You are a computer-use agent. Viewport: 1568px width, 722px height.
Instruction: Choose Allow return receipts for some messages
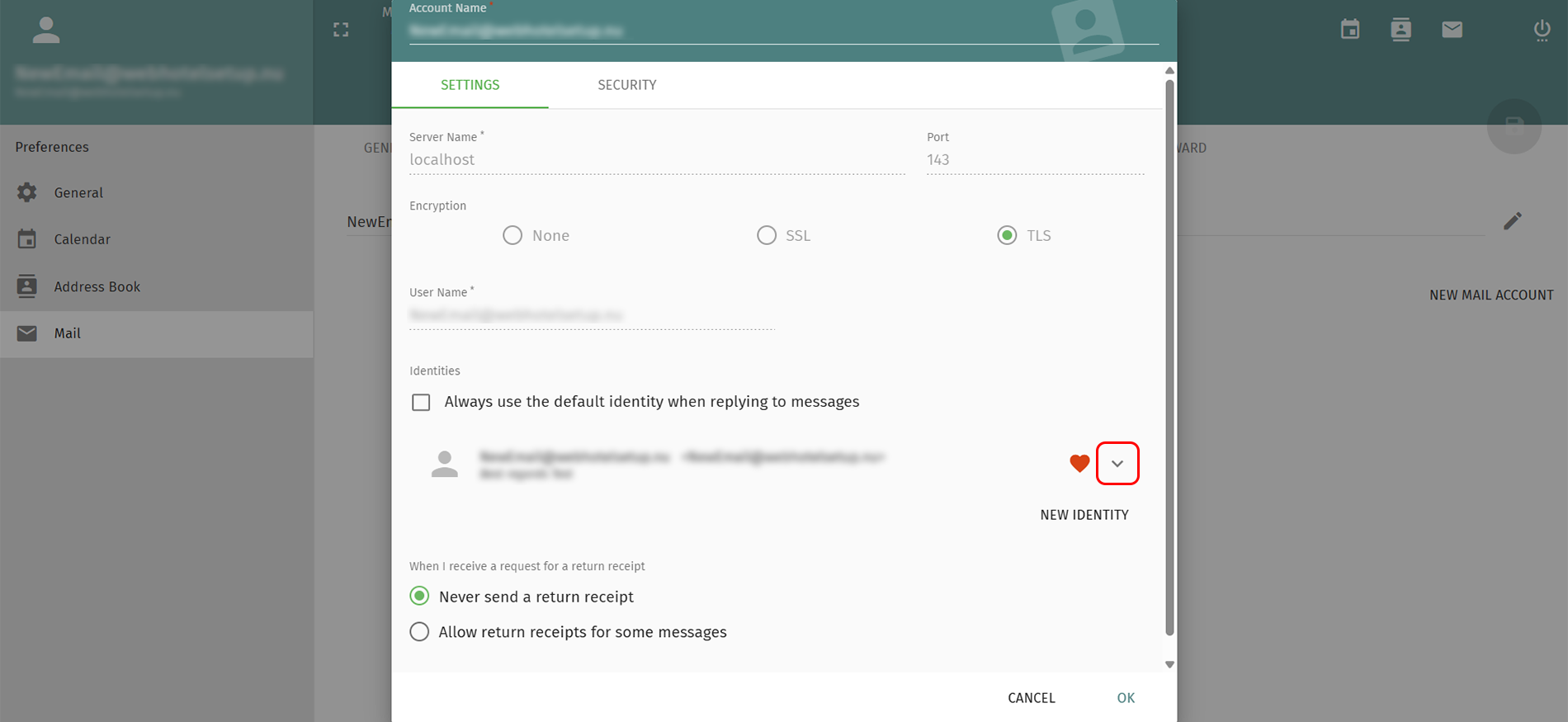point(419,632)
